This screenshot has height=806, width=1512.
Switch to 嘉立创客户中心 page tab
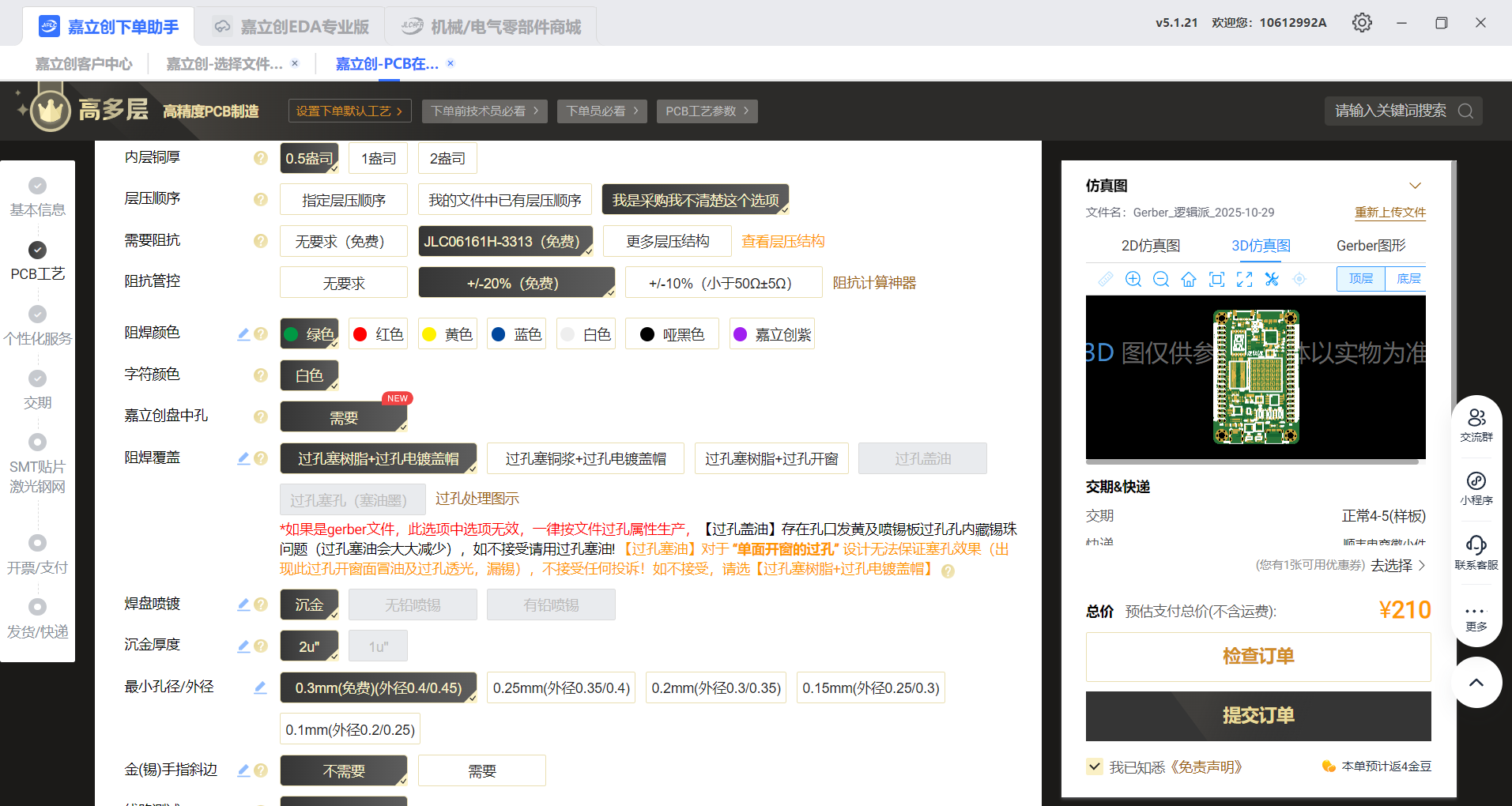coord(83,64)
